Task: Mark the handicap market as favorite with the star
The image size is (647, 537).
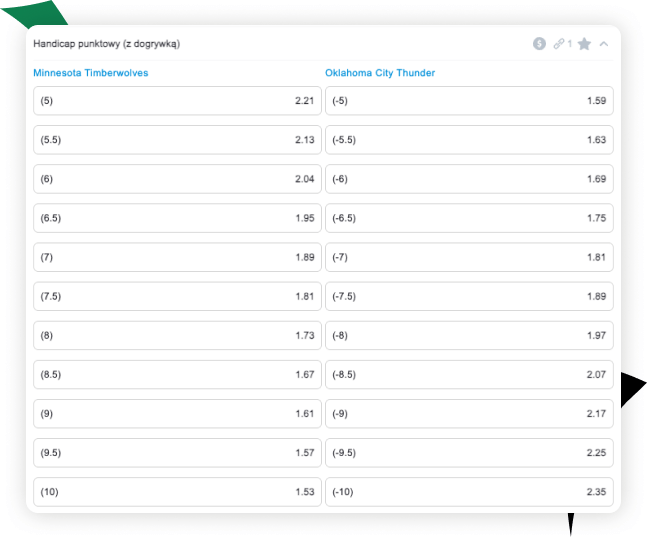Action: pos(584,43)
